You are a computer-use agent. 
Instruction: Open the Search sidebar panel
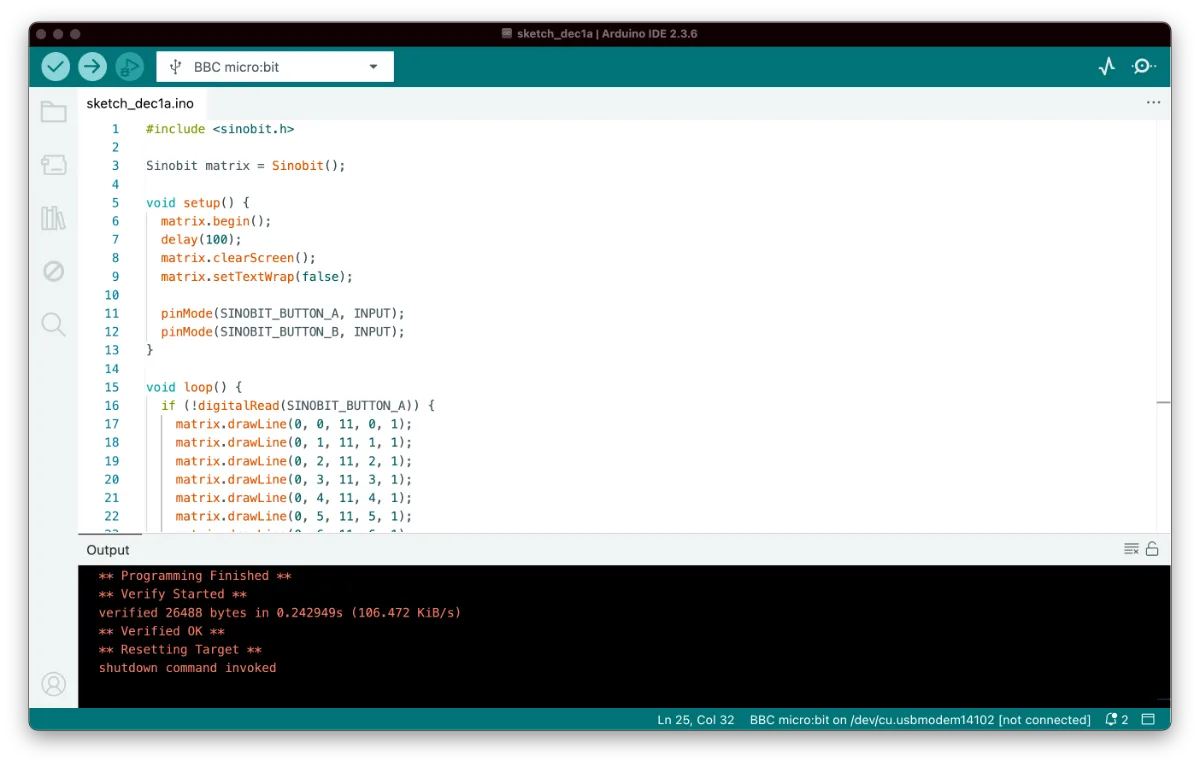pyautogui.click(x=54, y=324)
